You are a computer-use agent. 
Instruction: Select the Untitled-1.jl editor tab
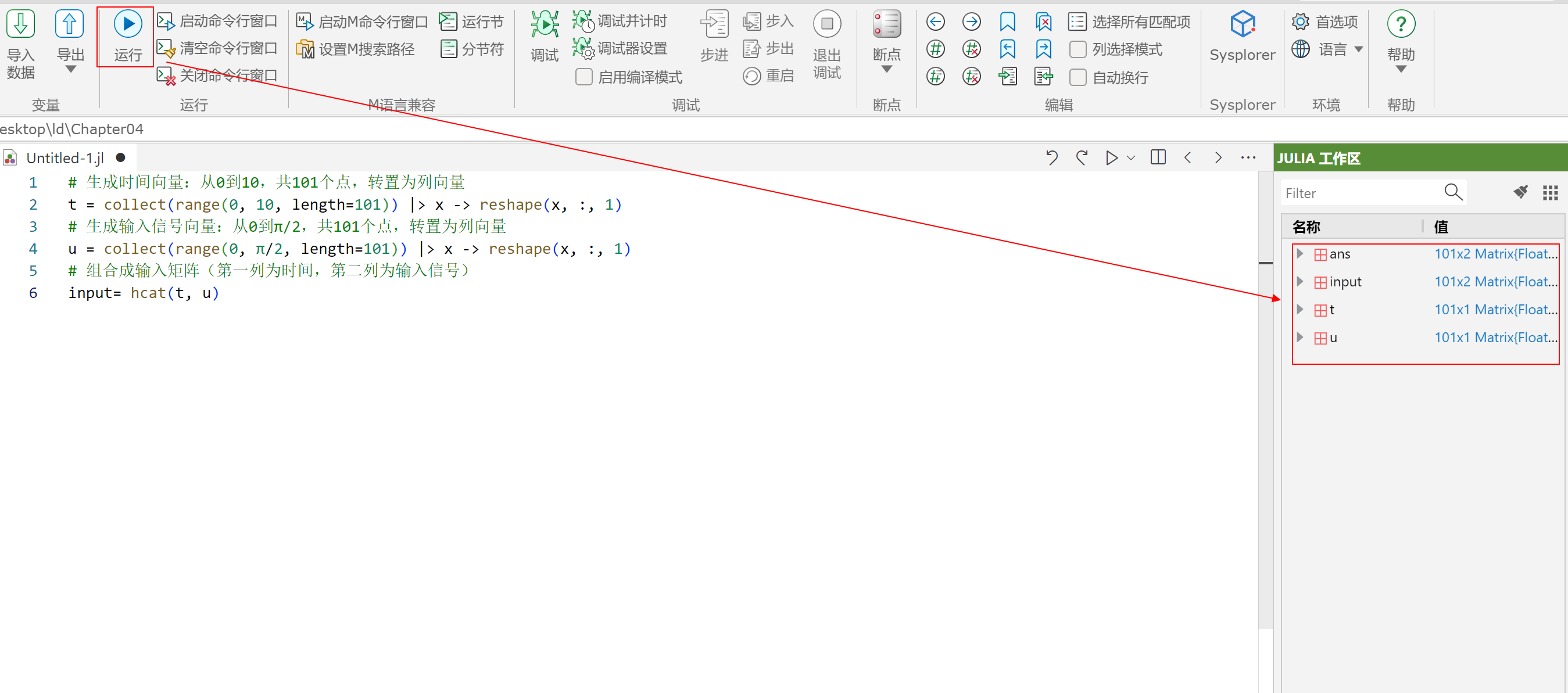pyautogui.click(x=65, y=158)
